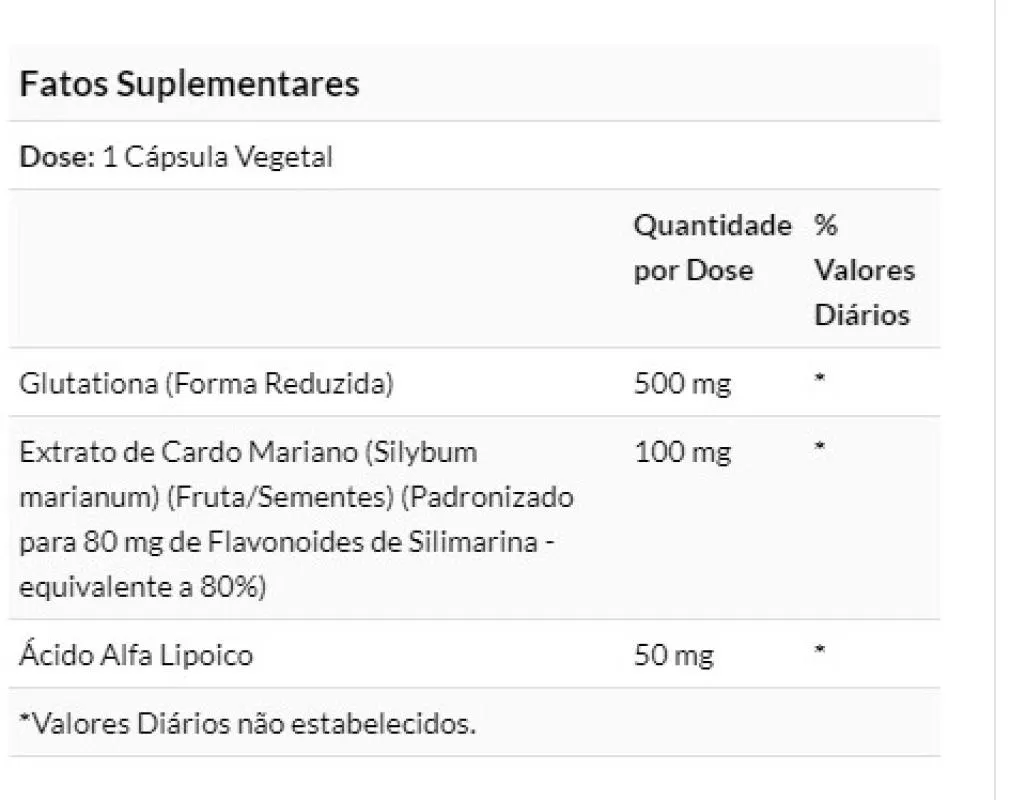This screenshot has height=800, width=1026.
Task: Click the percent sign in the header
Action: coord(826,225)
